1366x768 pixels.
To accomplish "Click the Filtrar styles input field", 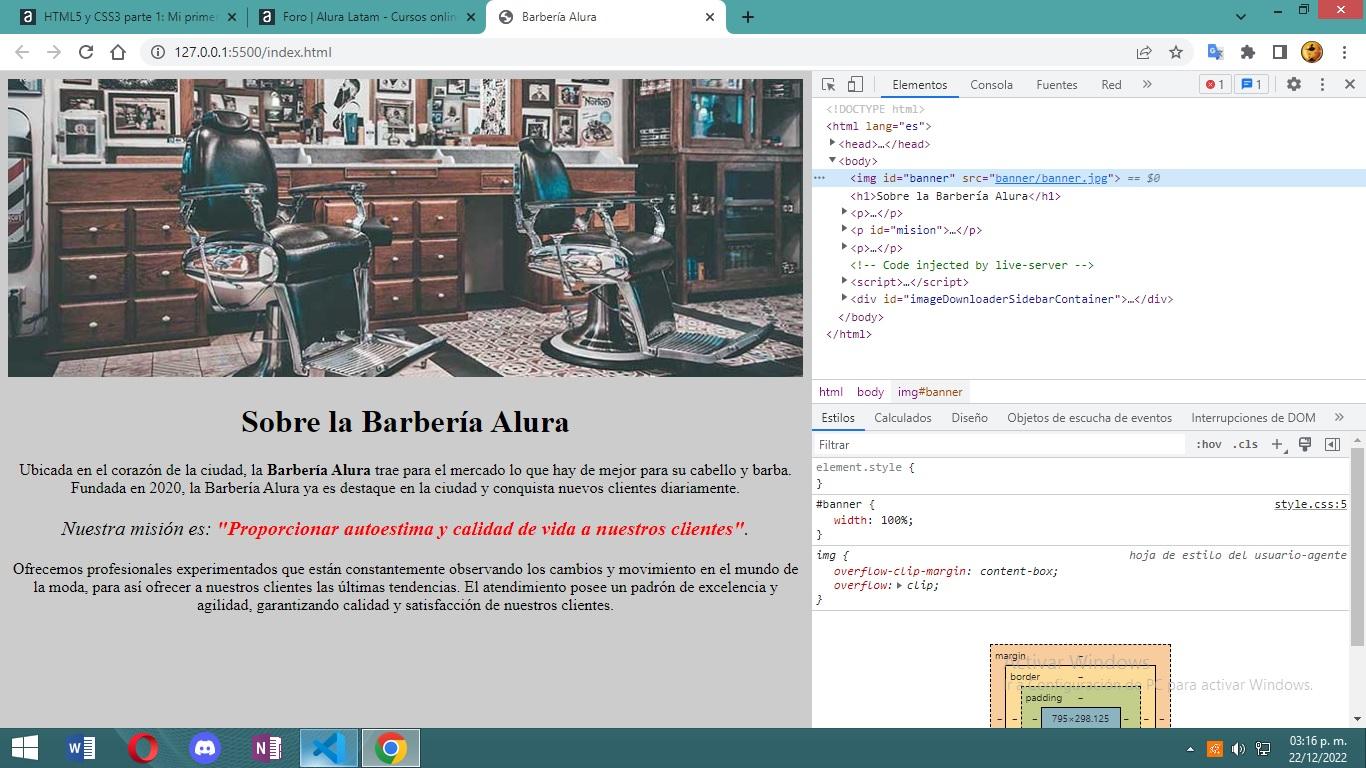I will (x=1000, y=444).
